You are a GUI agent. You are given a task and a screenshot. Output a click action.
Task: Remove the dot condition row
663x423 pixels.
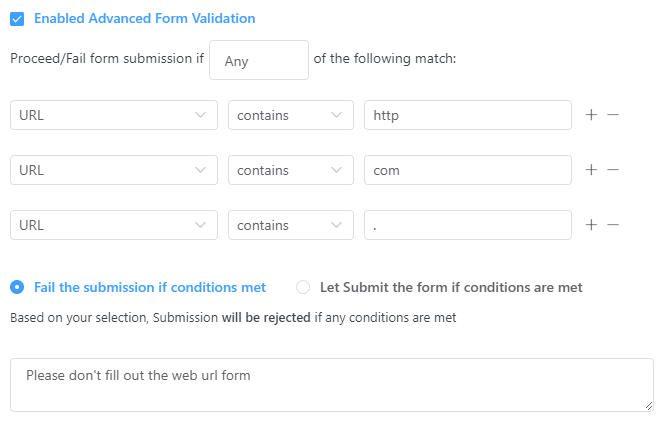(x=613, y=225)
